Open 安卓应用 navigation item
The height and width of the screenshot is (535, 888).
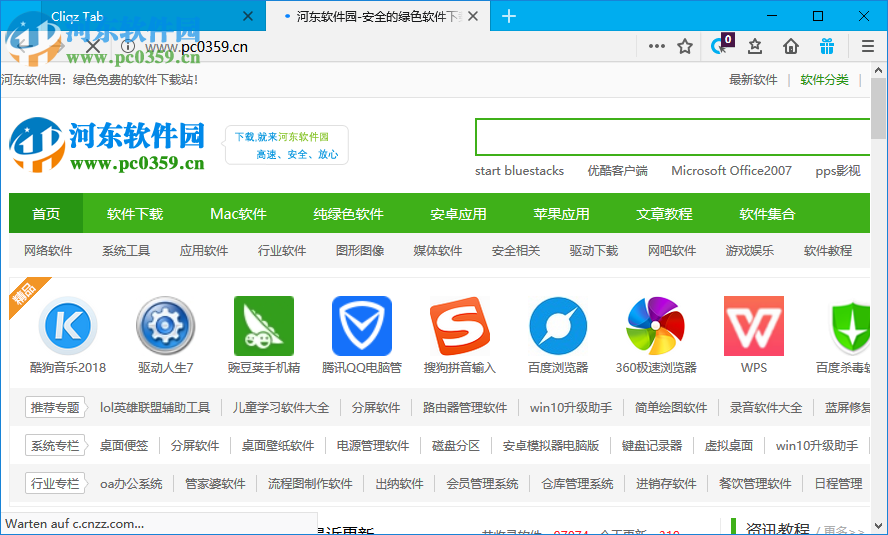(x=458, y=213)
